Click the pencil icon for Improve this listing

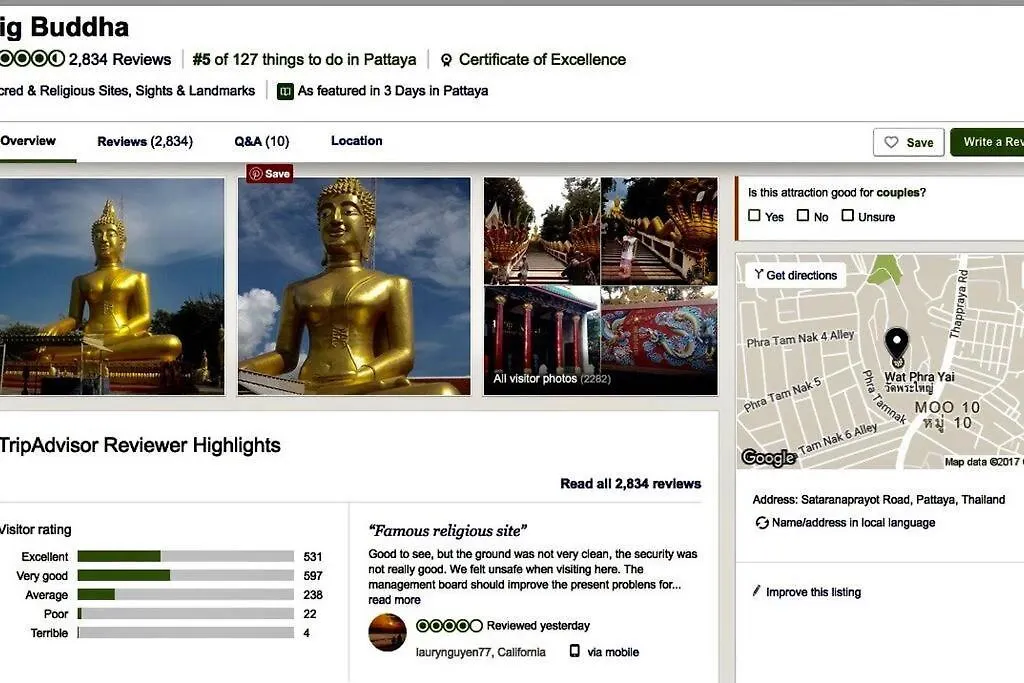(x=756, y=591)
